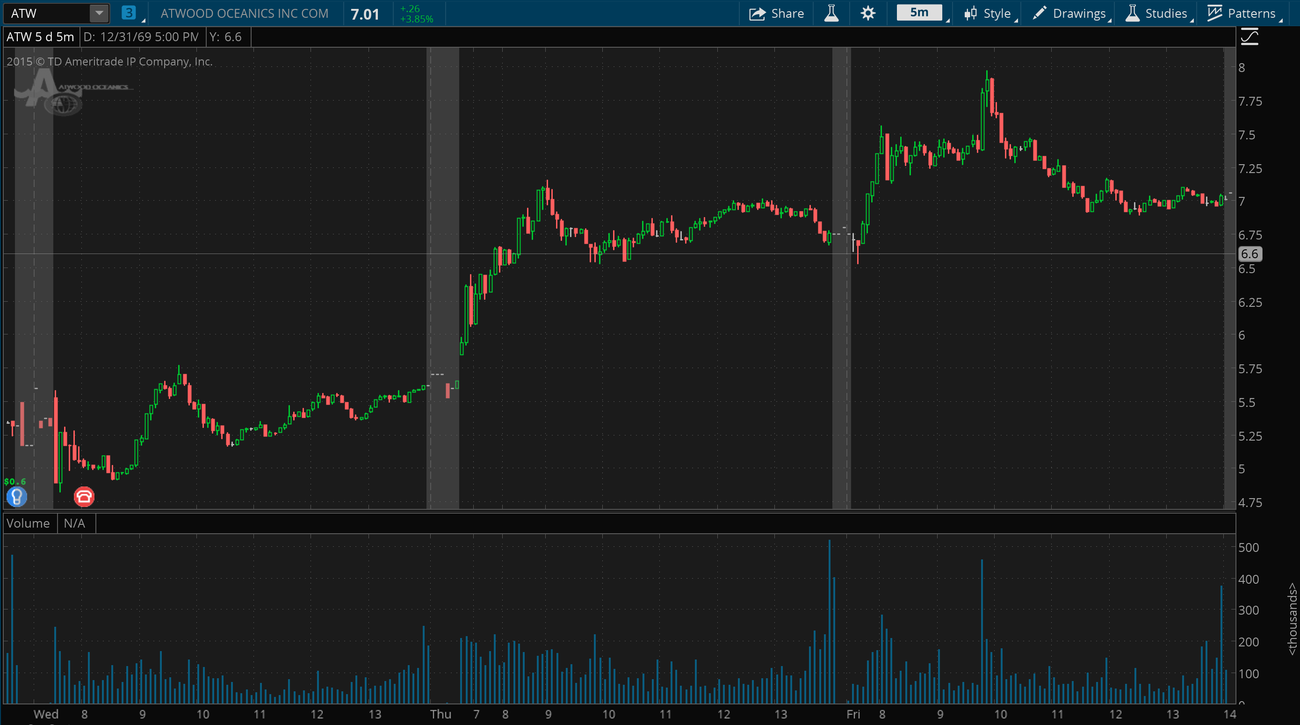Open the Studies menu

[x=1155, y=14]
